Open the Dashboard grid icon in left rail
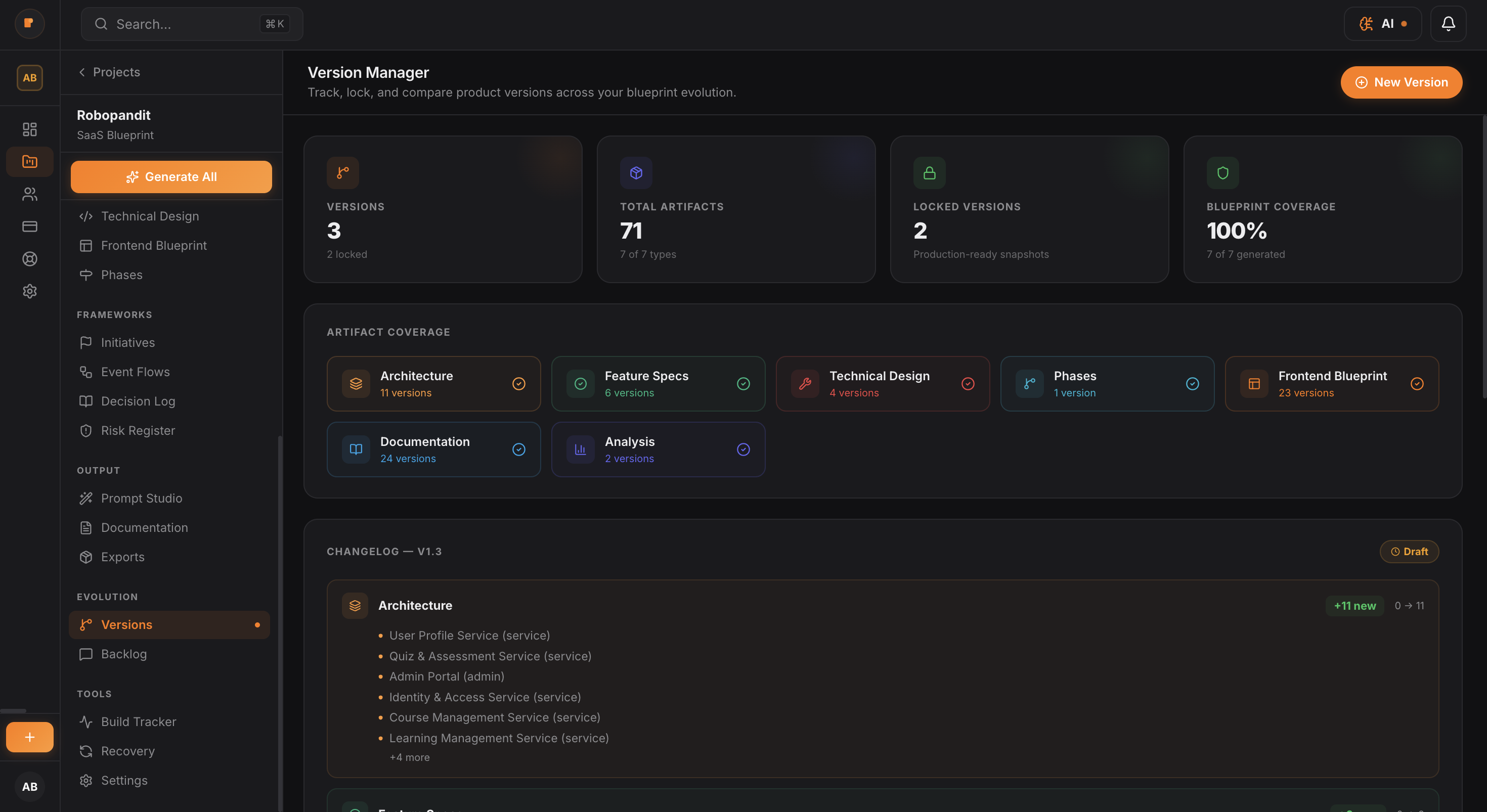This screenshot has height=812, width=1487. (x=29, y=129)
